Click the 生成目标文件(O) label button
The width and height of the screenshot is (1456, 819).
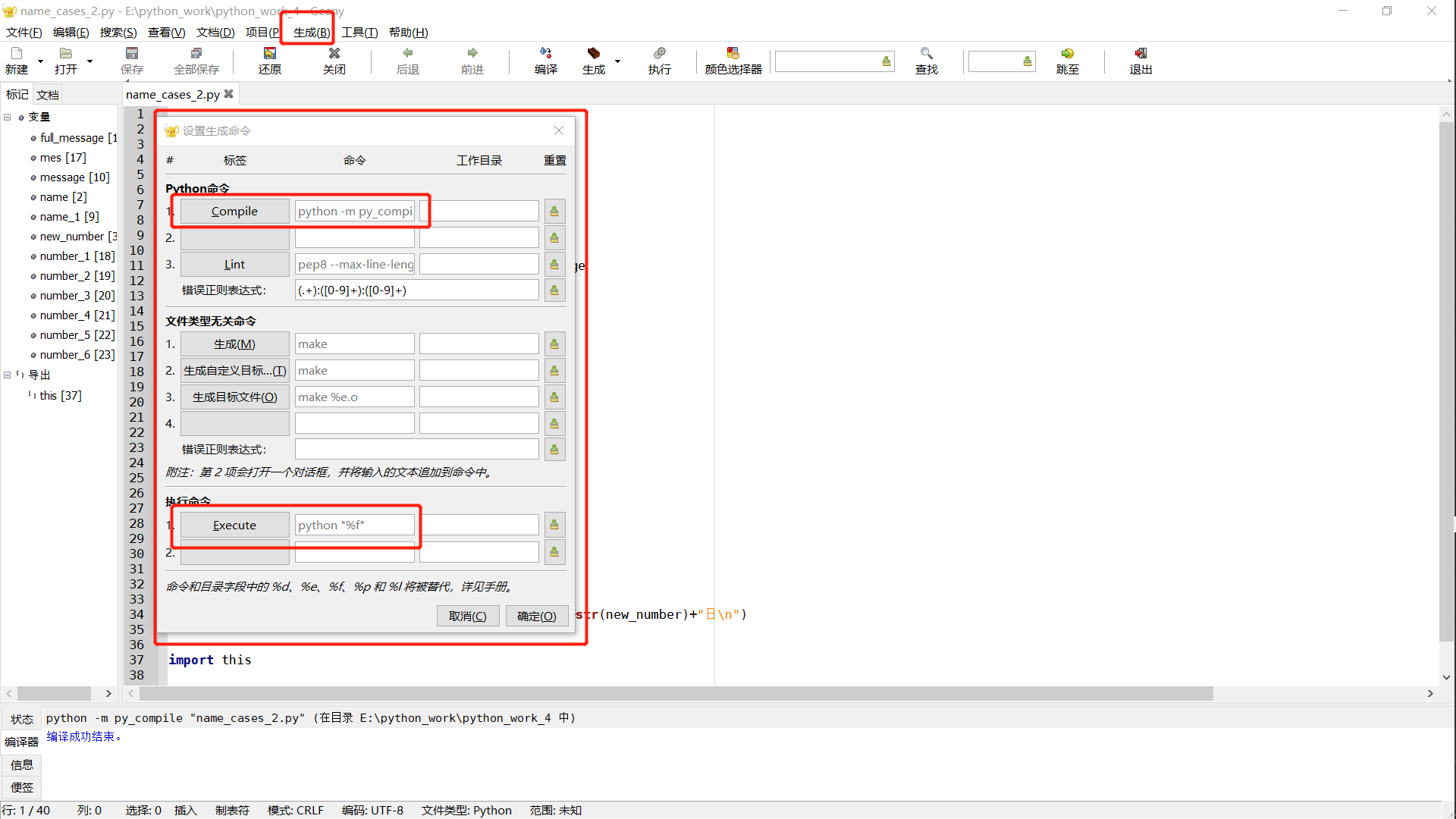[234, 397]
